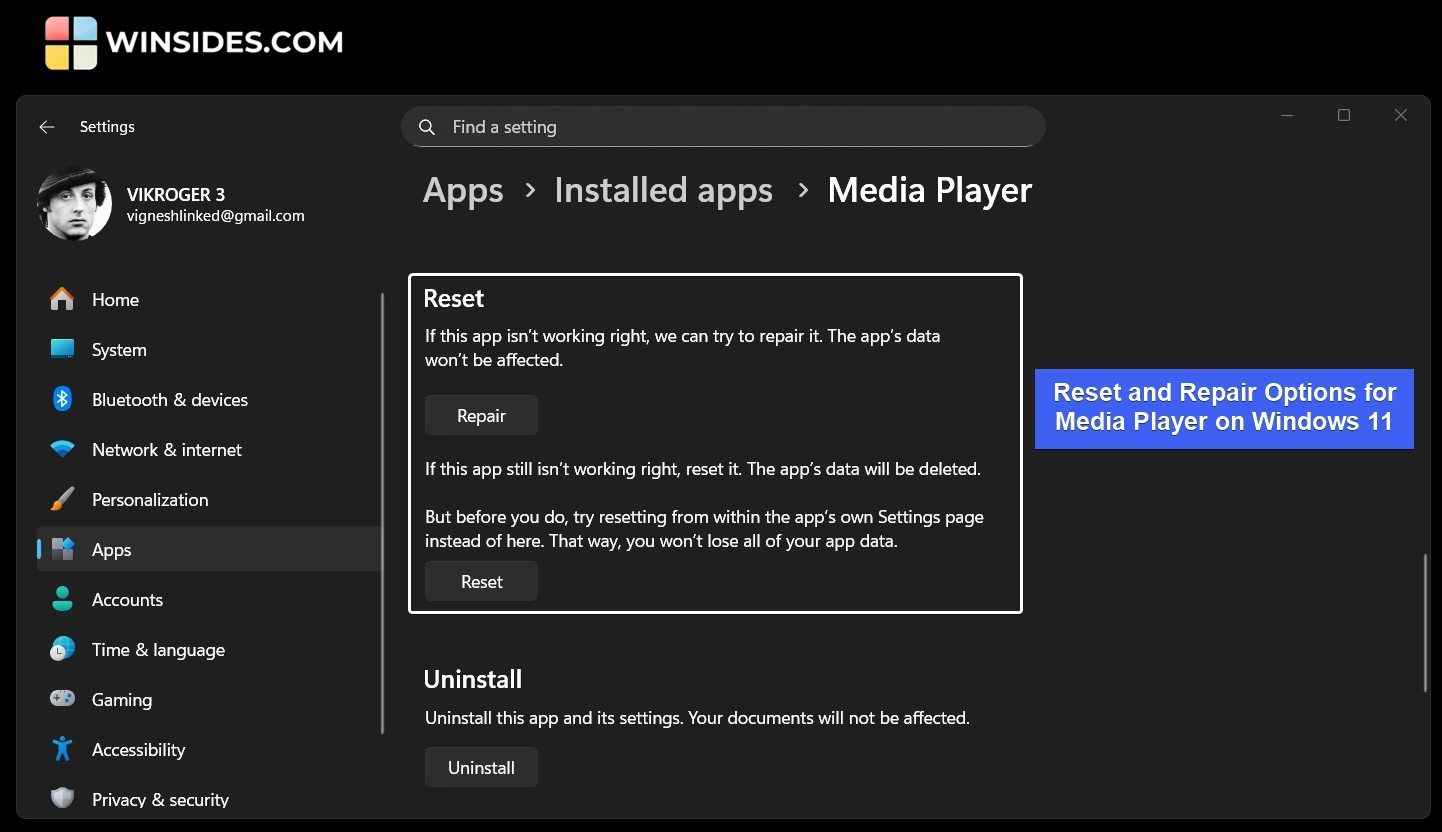The height and width of the screenshot is (832, 1442).
Task: Navigate to Installed apps breadcrumb
Action: pos(663,190)
